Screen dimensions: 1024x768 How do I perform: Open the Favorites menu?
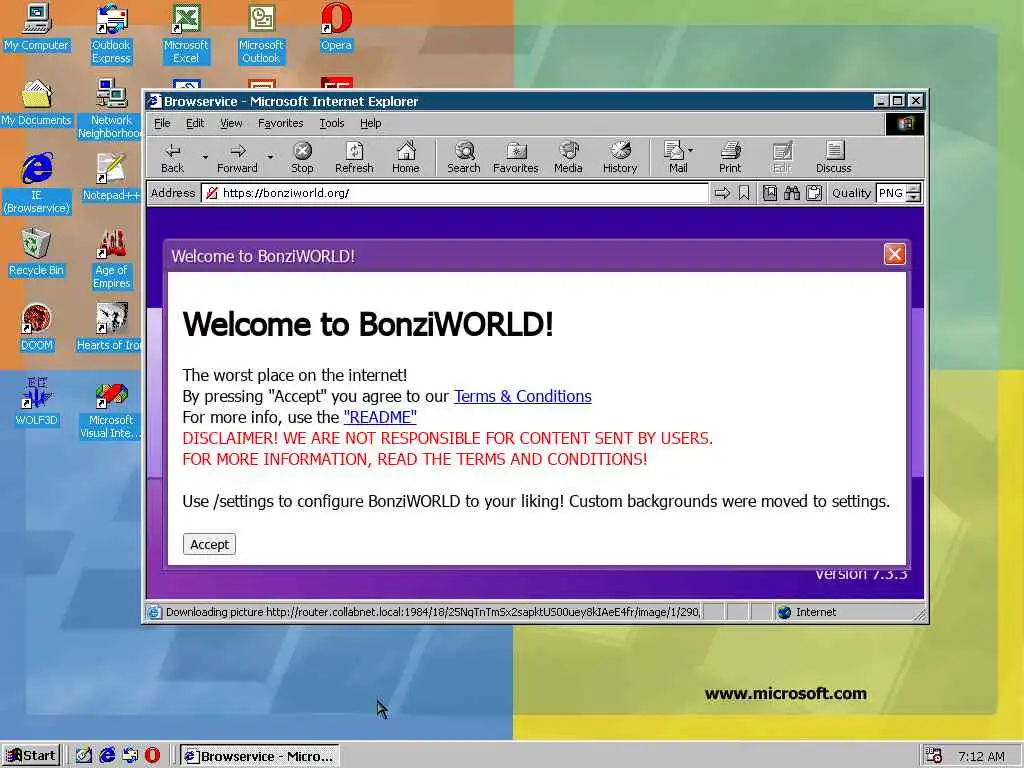click(x=280, y=123)
